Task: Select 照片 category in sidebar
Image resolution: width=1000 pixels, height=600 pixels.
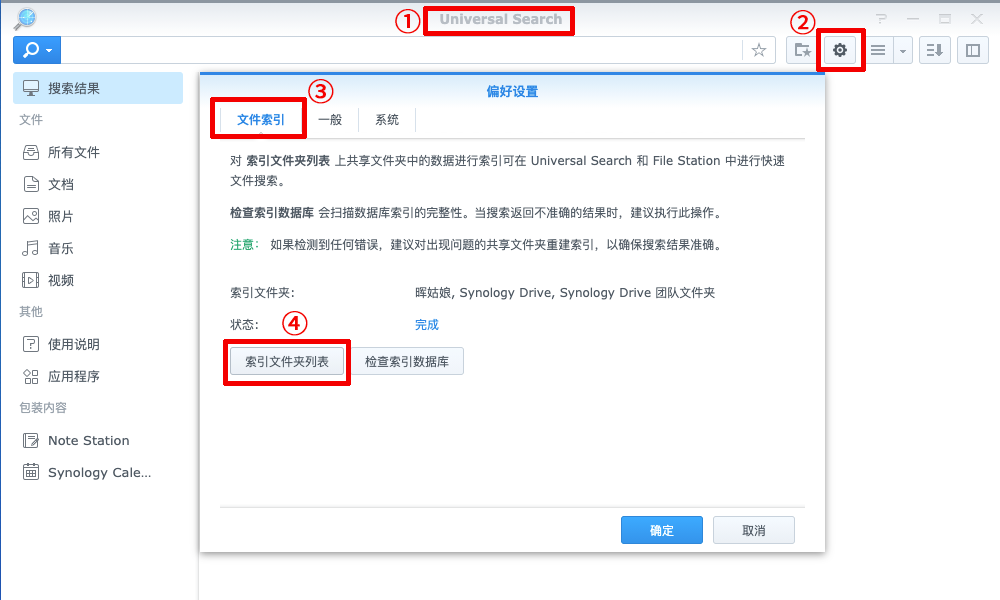Action: 98,216
